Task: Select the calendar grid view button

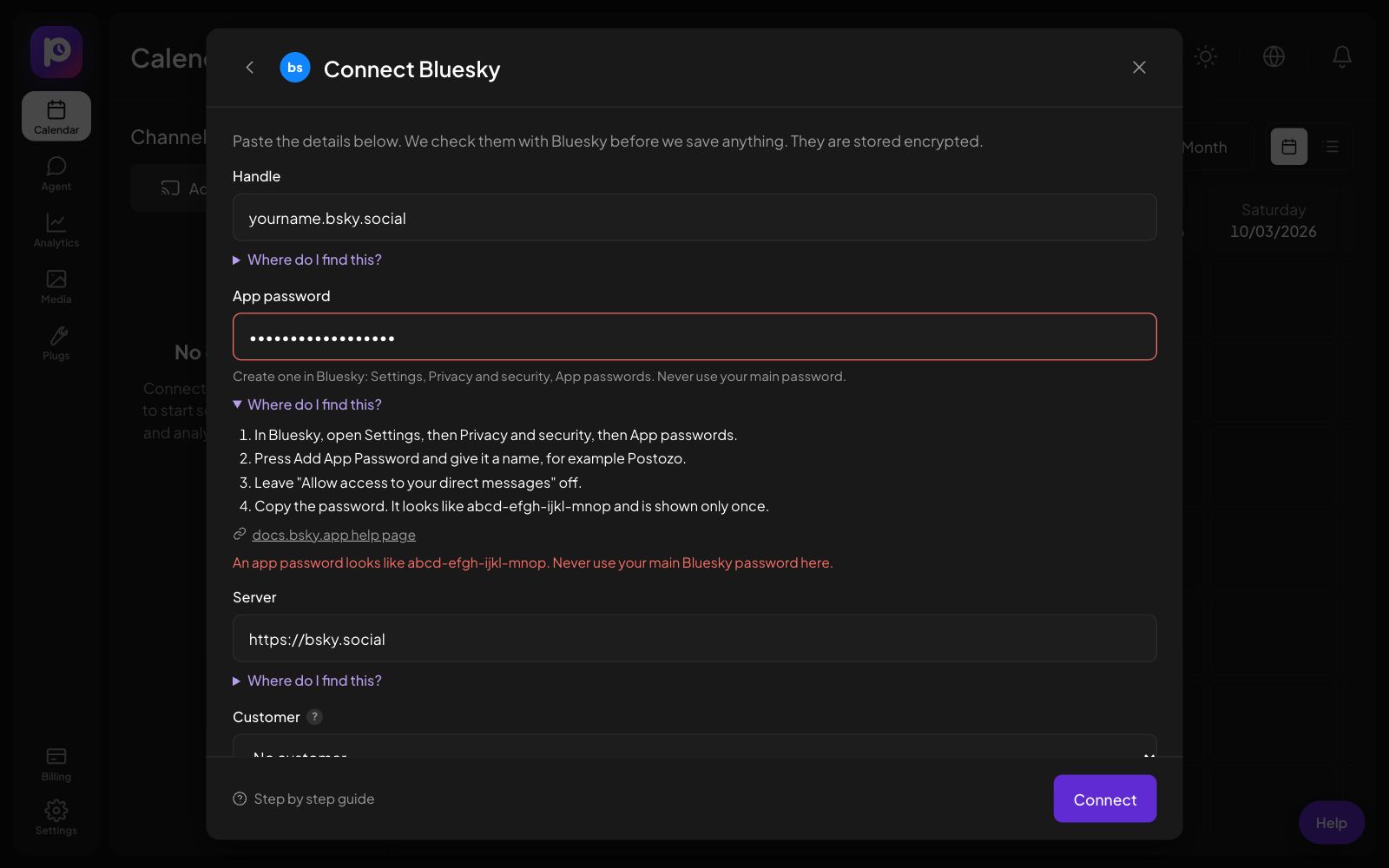Action: click(1289, 147)
